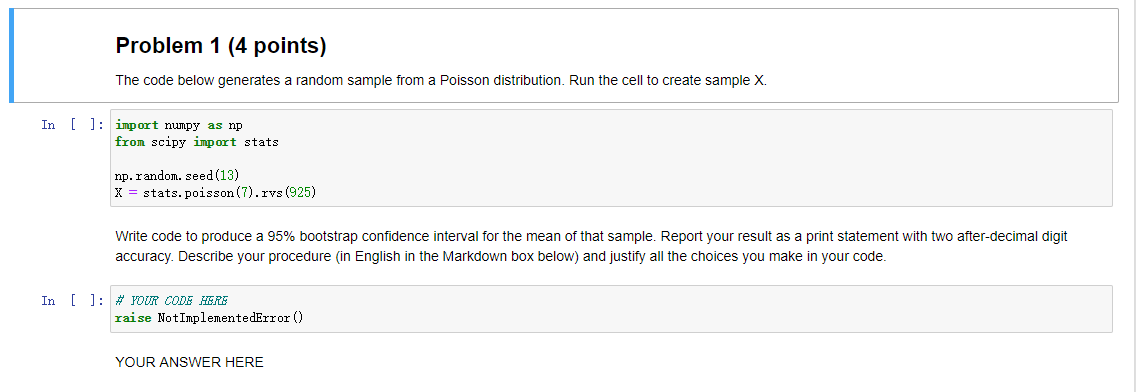Image resolution: width=1136 pixels, height=392 pixels.
Task: Click the line starting with accuracy. Describe your procedure
Action: tap(501, 257)
